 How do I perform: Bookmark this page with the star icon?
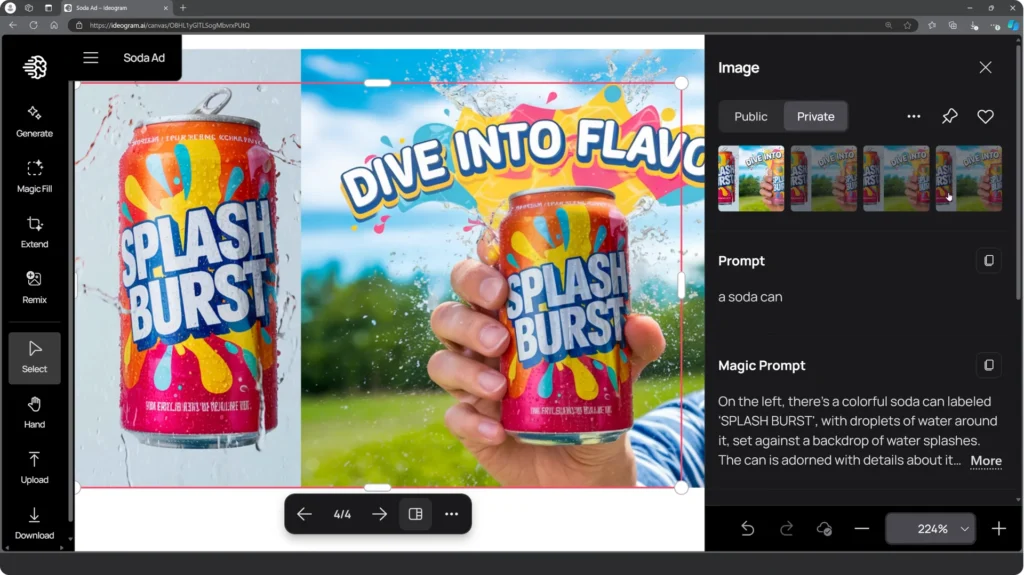click(907, 25)
